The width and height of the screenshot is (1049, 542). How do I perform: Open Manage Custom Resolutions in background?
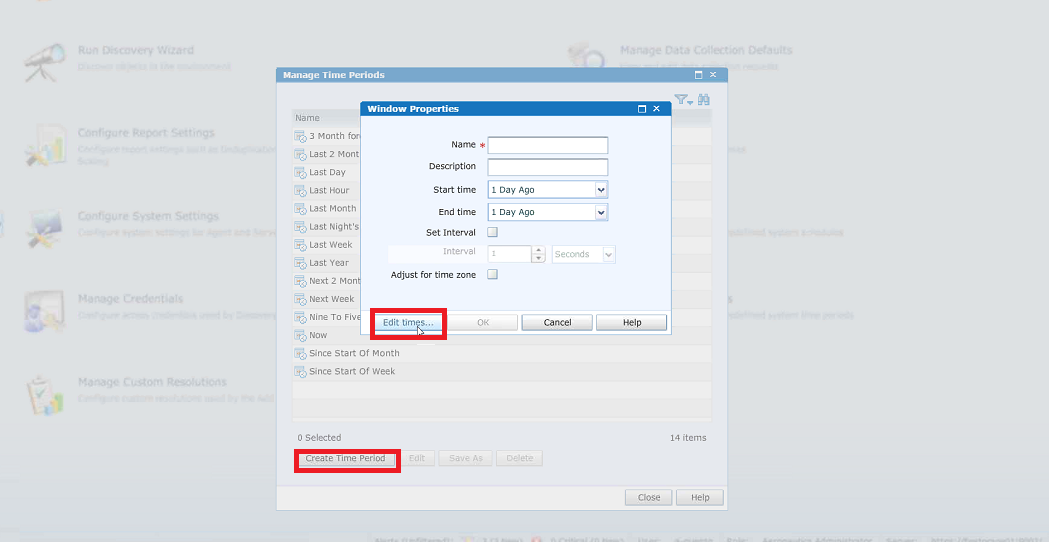coord(152,382)
